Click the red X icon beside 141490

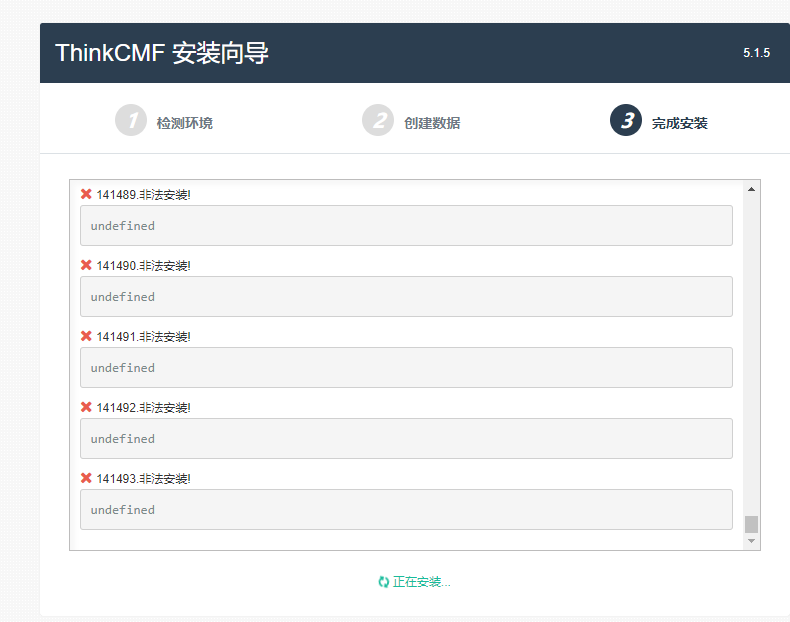[x=86, y=265]
